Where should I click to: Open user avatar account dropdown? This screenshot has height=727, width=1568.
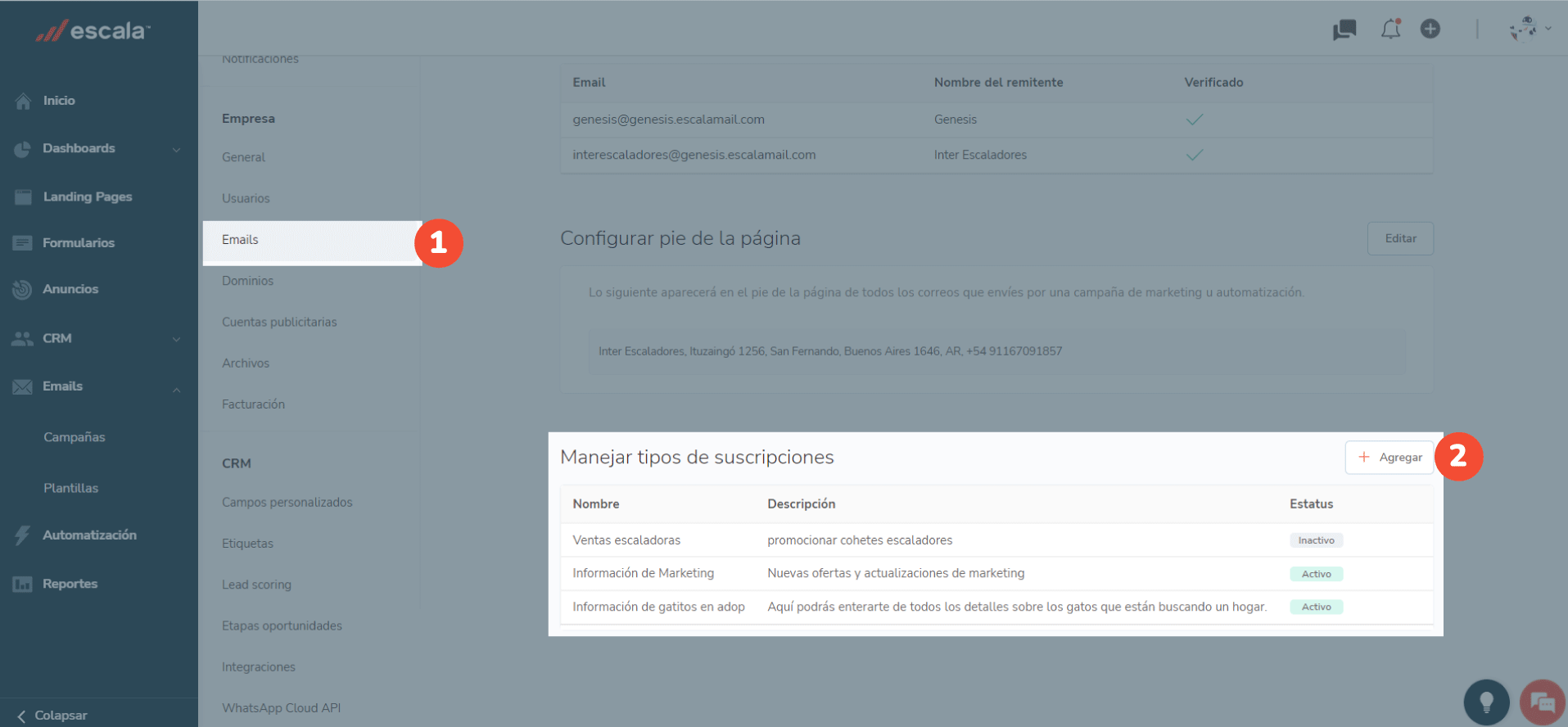pyautogui.click(x=1530, y=29)
